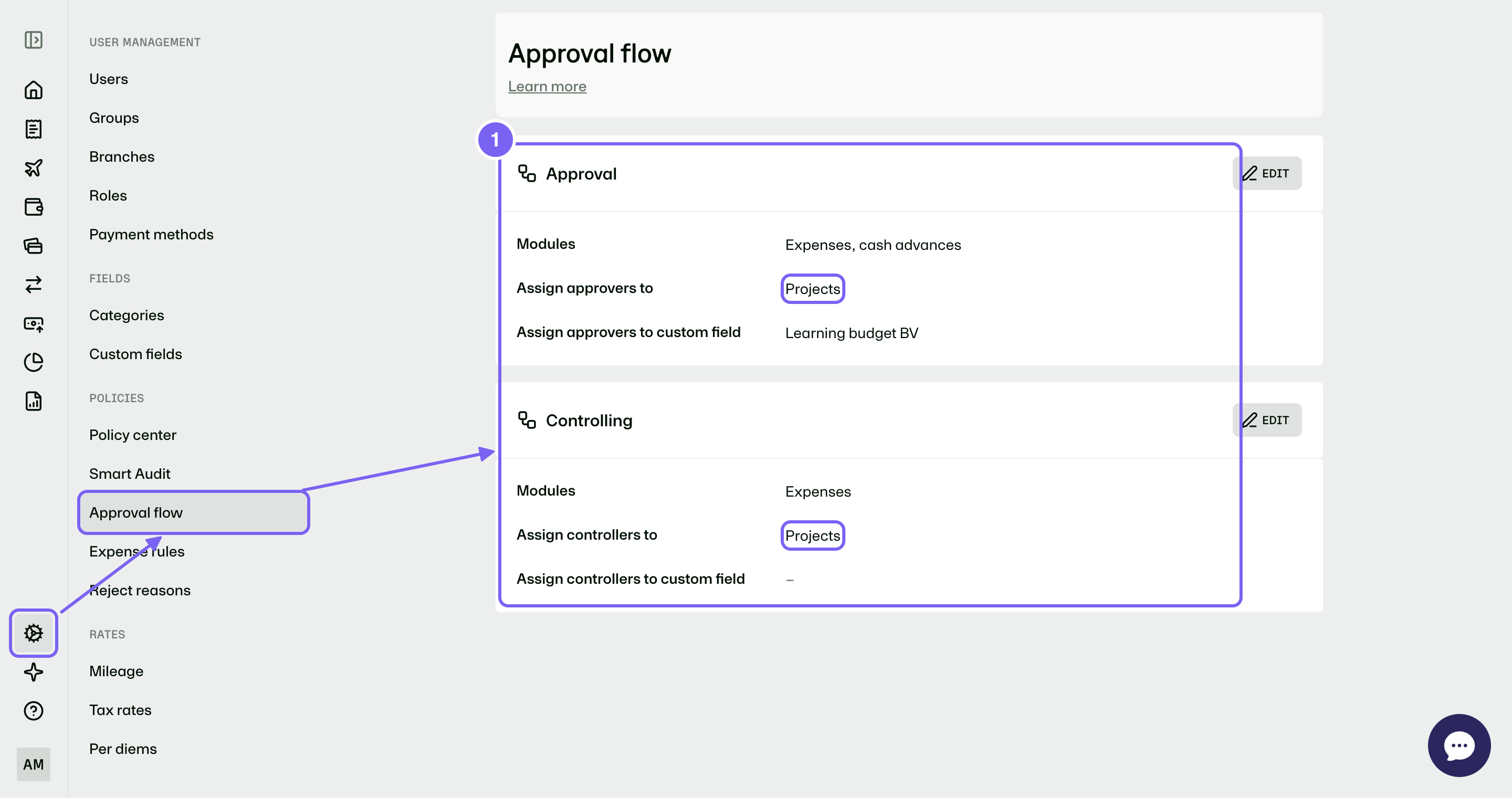Open the travel airplane icon
The image size is (1512, 798).
coord(34,168)
